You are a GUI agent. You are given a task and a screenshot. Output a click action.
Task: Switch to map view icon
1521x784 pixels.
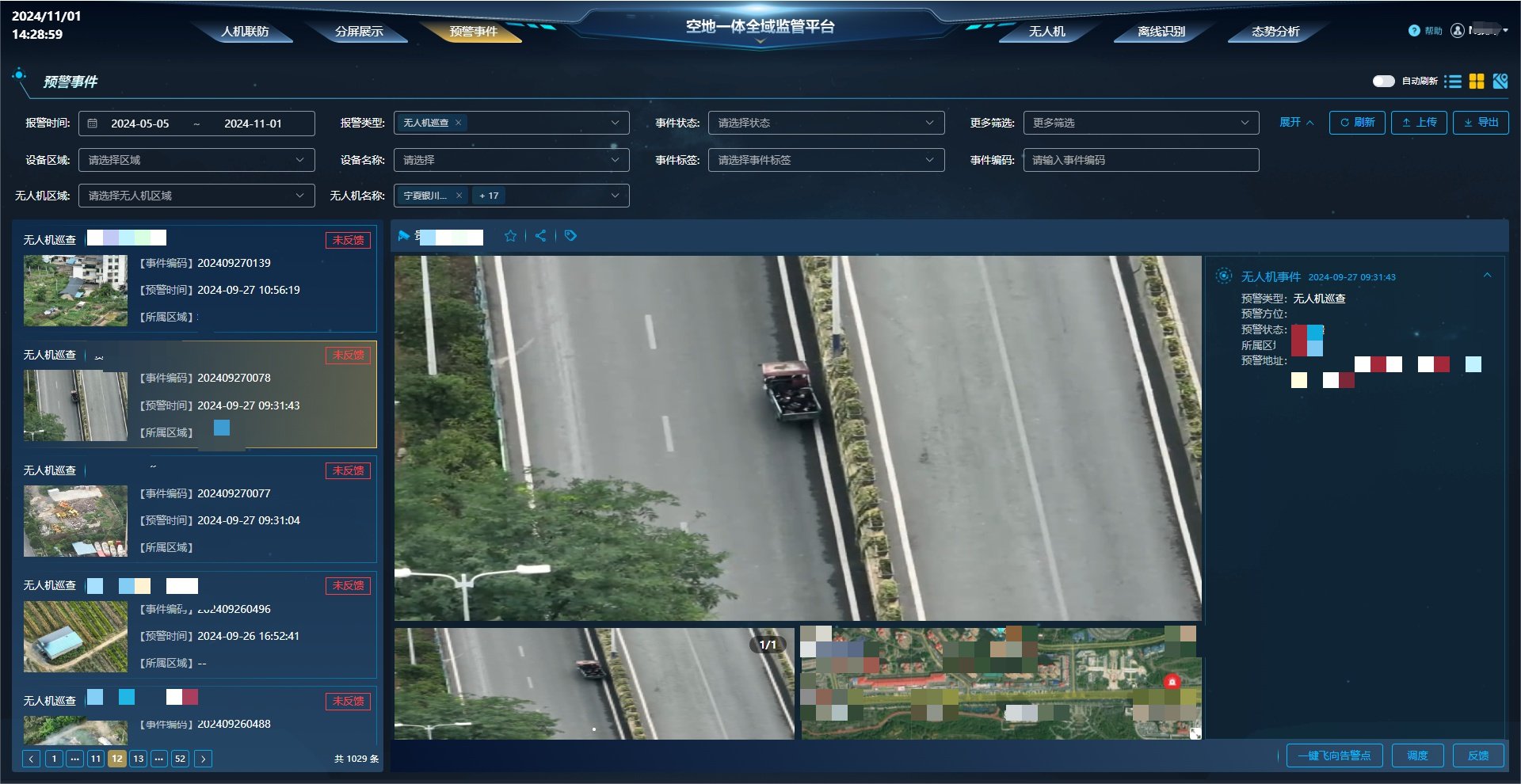click(x=1500, y=82)
